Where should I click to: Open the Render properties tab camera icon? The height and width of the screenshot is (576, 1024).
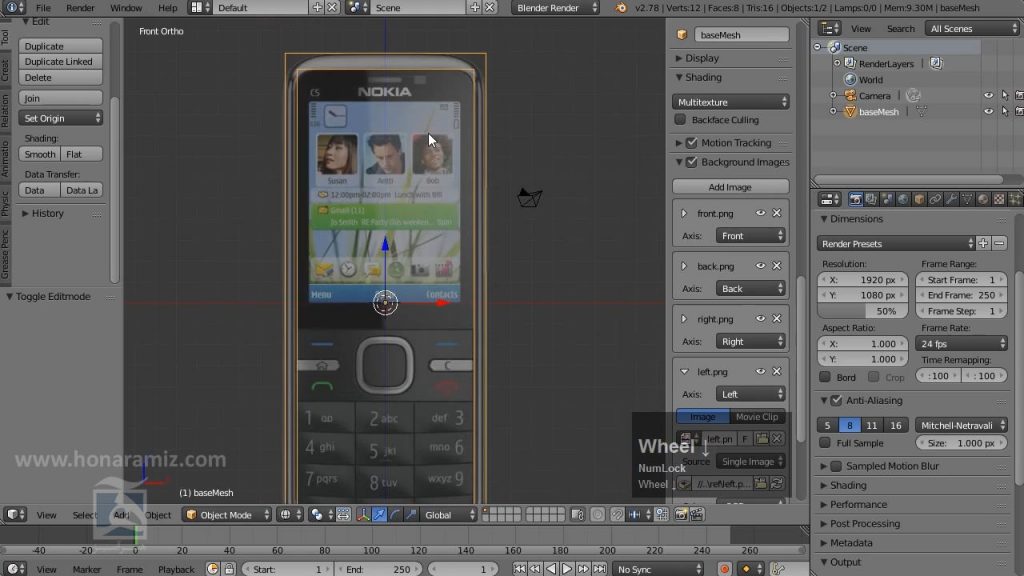(x=855, y=199)
